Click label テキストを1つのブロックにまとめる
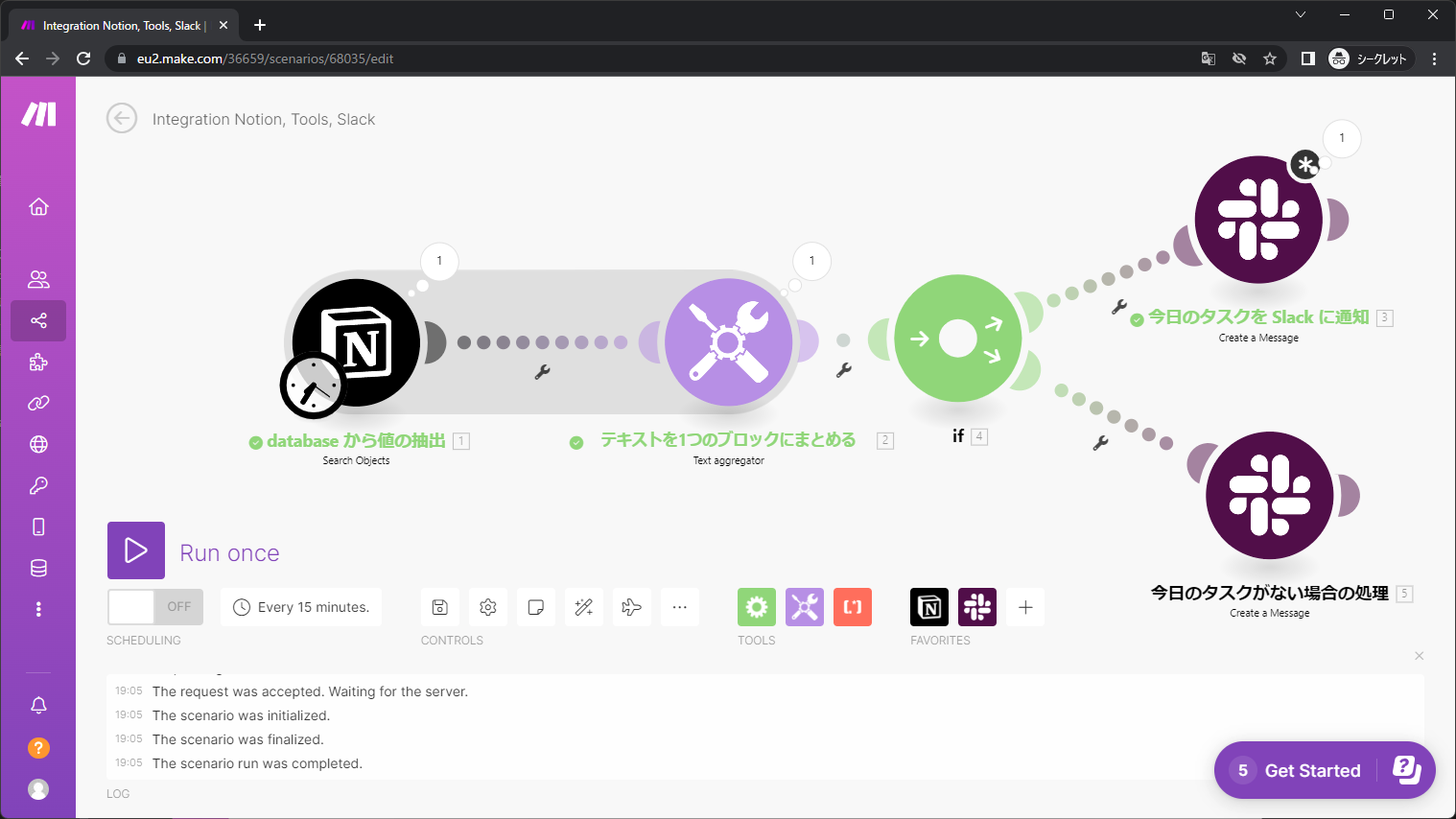Screen dimensions: 1456x819 tap(728, 440)
